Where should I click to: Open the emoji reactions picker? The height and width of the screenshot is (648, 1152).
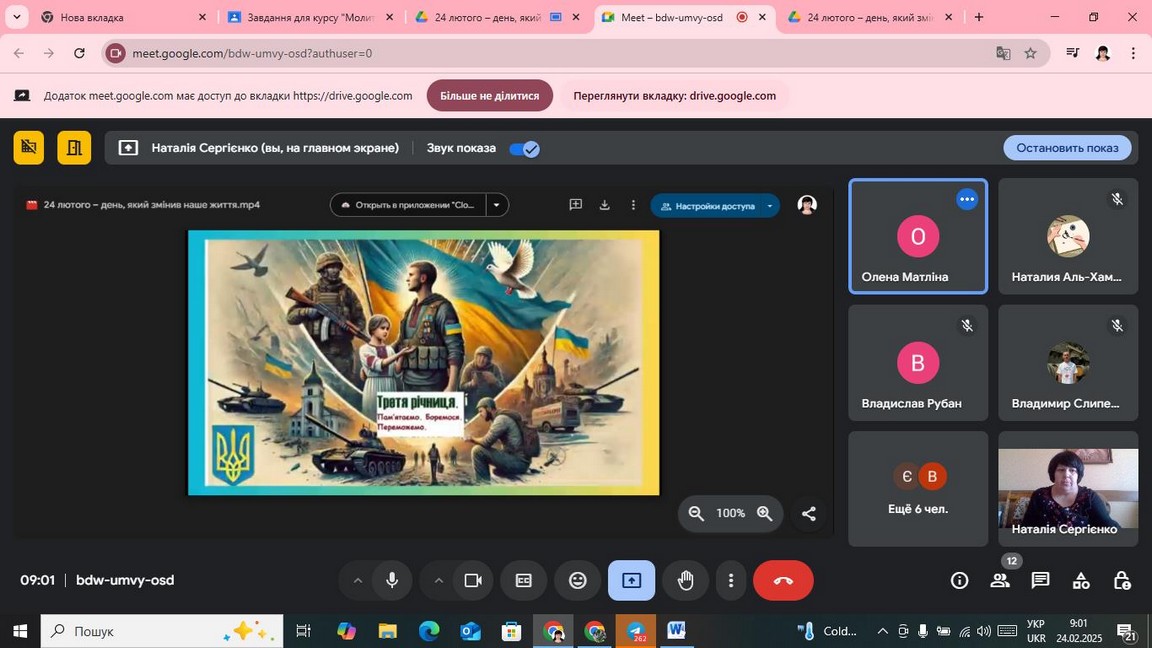(x=577, y=580)
